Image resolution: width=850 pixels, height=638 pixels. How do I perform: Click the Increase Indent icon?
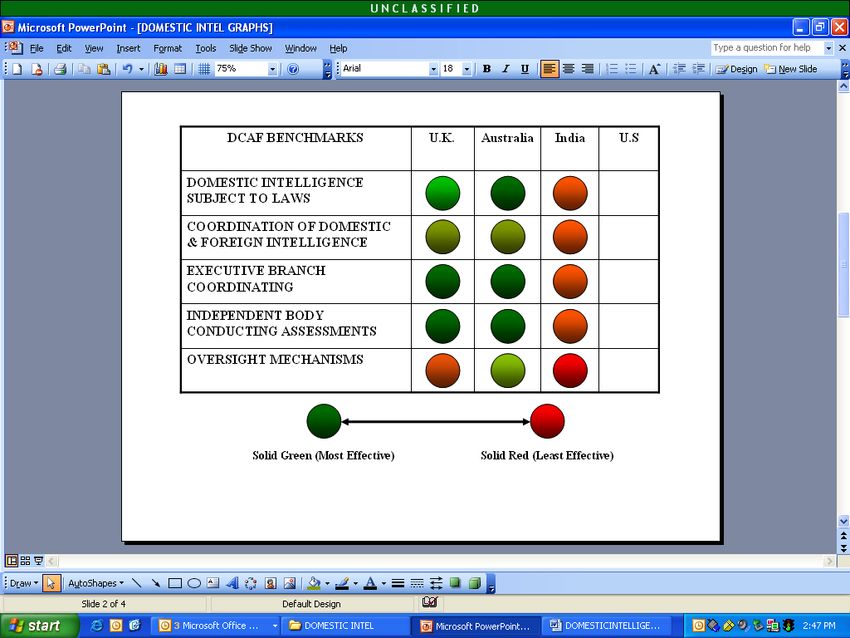coord(699,69)
